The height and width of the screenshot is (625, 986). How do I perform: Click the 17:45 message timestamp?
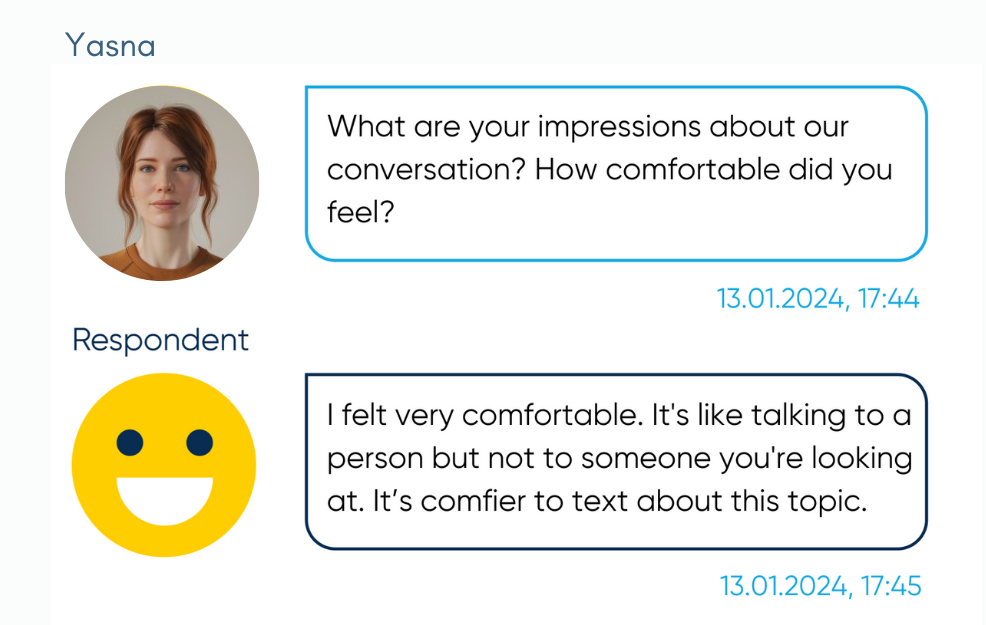[820, 586]
